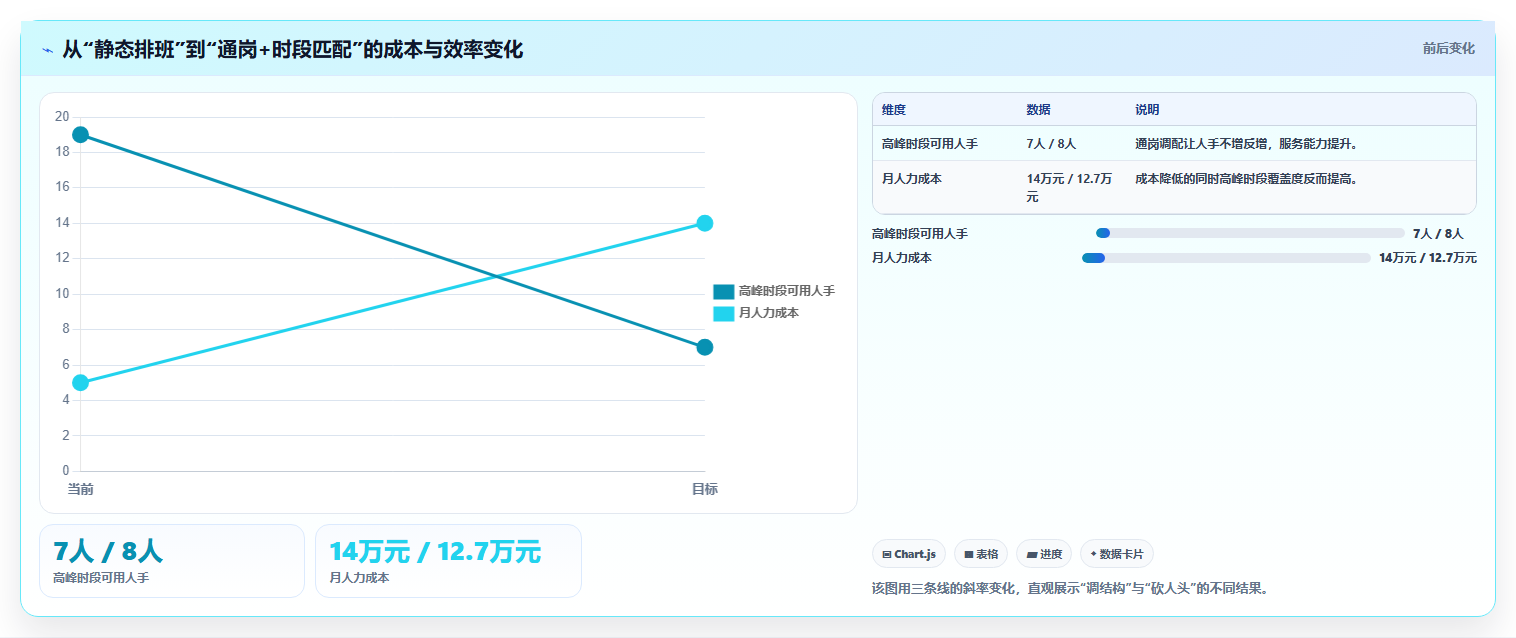Click the dark teal point at 目标
Image resolution: width=1516 pixels, height=638 pixels.
(x=704, y=347)
